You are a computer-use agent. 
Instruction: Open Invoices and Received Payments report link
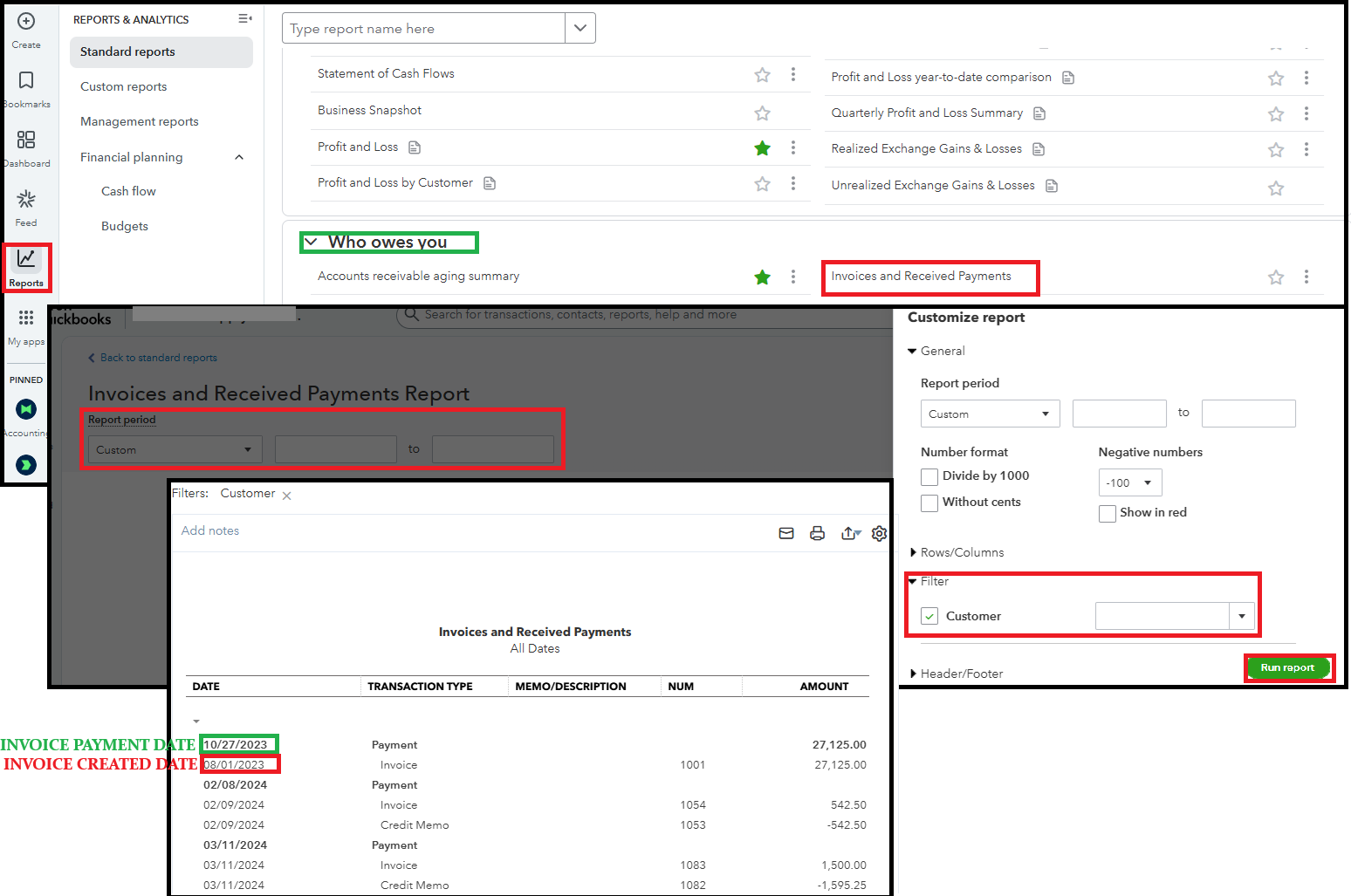[x=921, y=276]
